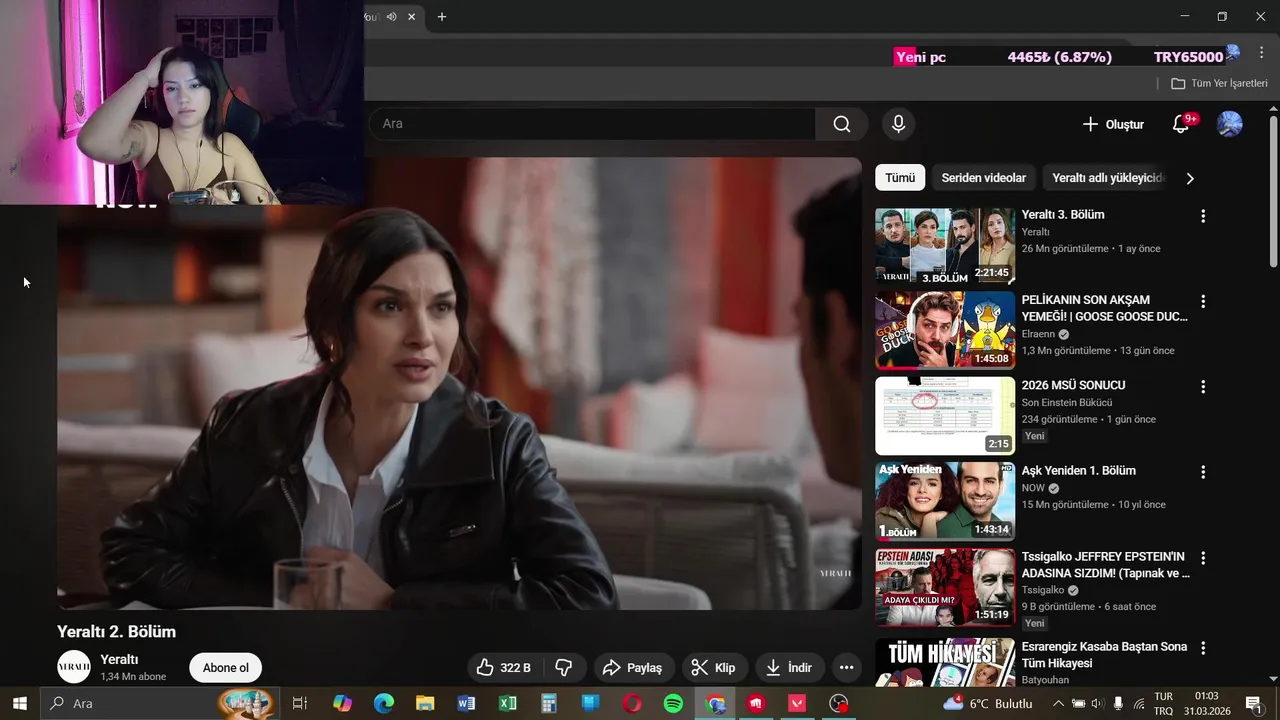Viewport: 1280px width, 720px height.
Task: Open the Yeraltı channel name link
Action: (x=119, y=660)
